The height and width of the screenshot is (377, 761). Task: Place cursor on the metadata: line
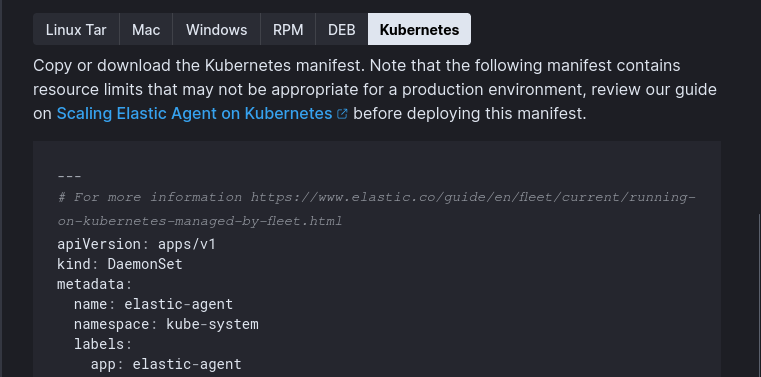[95, 284]
